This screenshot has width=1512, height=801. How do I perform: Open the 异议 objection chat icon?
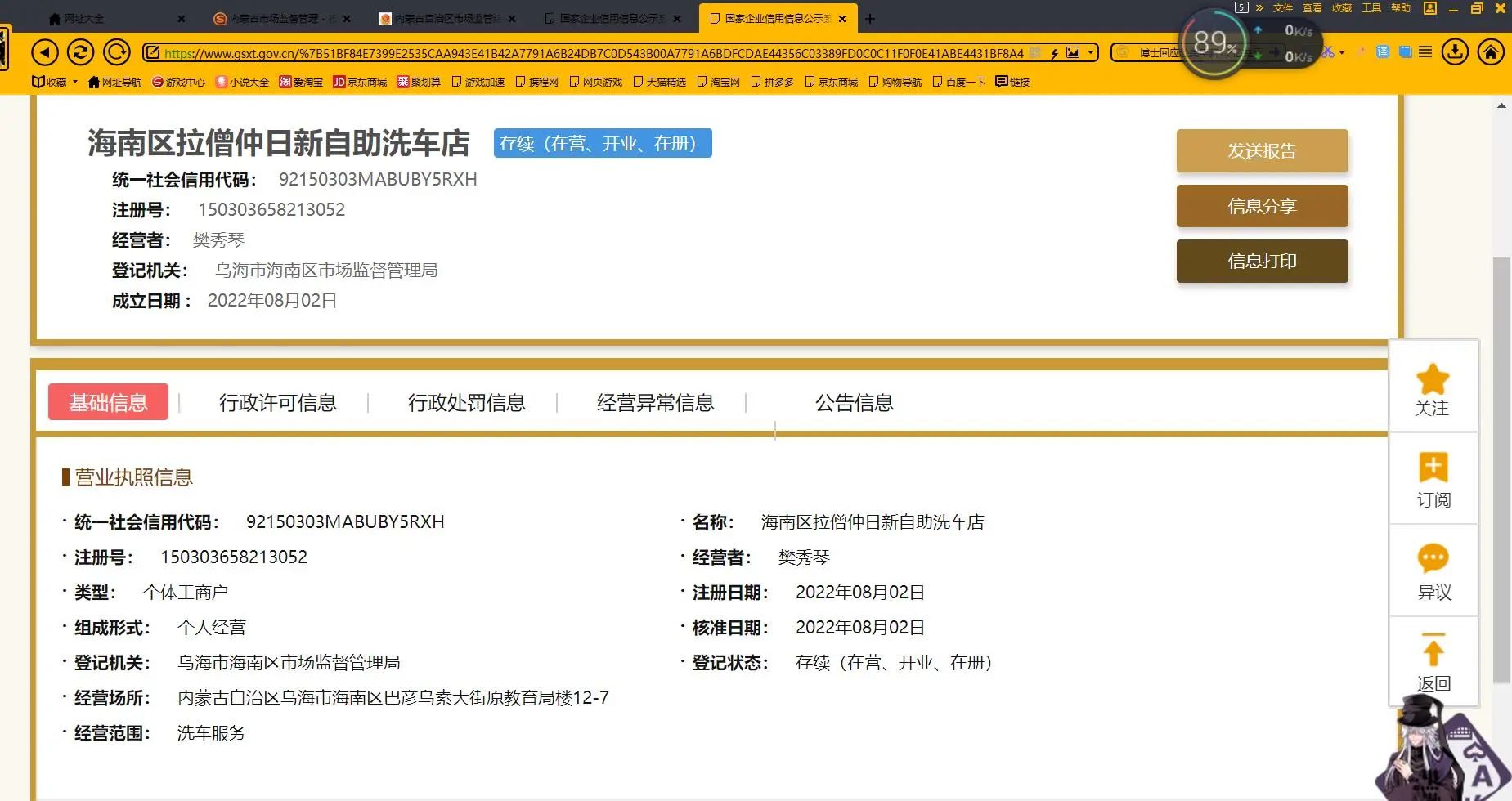click(x=1433, y=558)
